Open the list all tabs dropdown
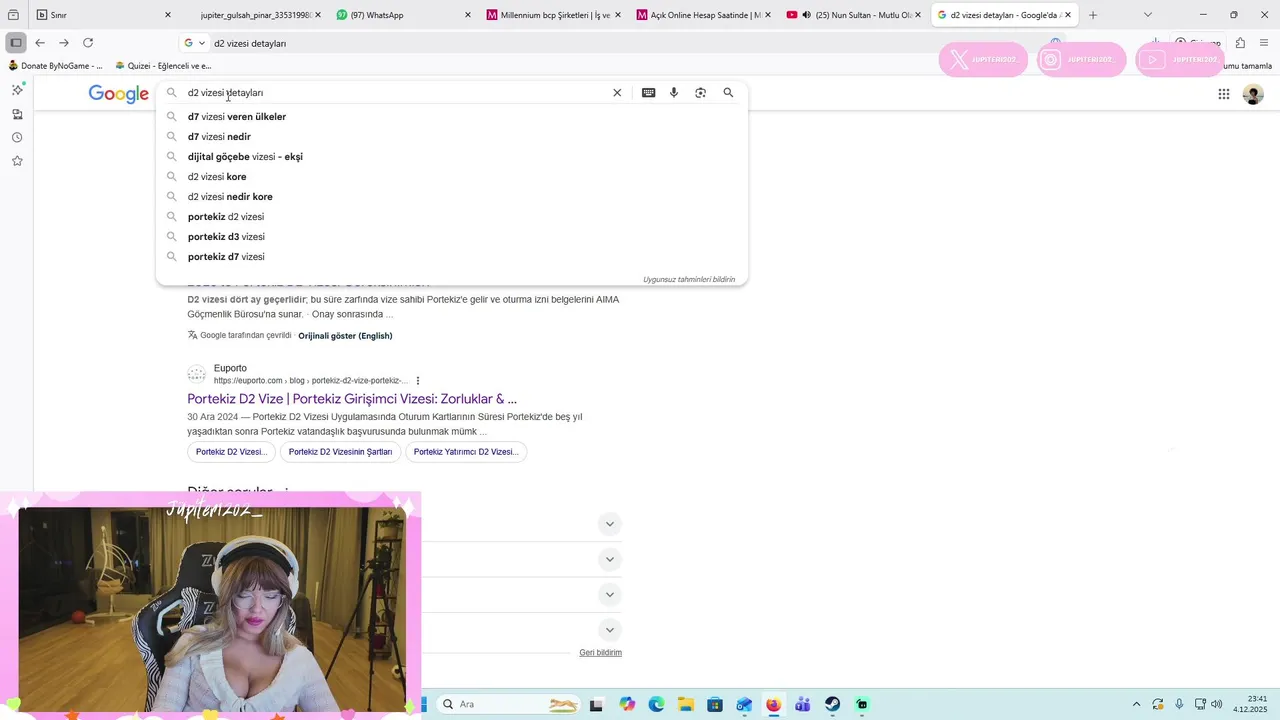 1147,15
